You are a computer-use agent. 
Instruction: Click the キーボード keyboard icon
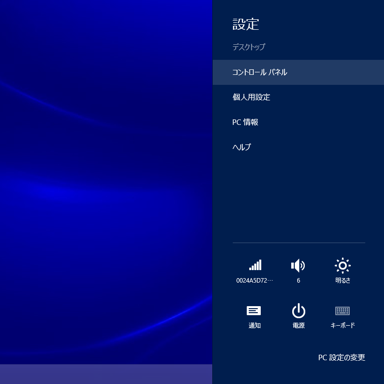pos(342,311)
